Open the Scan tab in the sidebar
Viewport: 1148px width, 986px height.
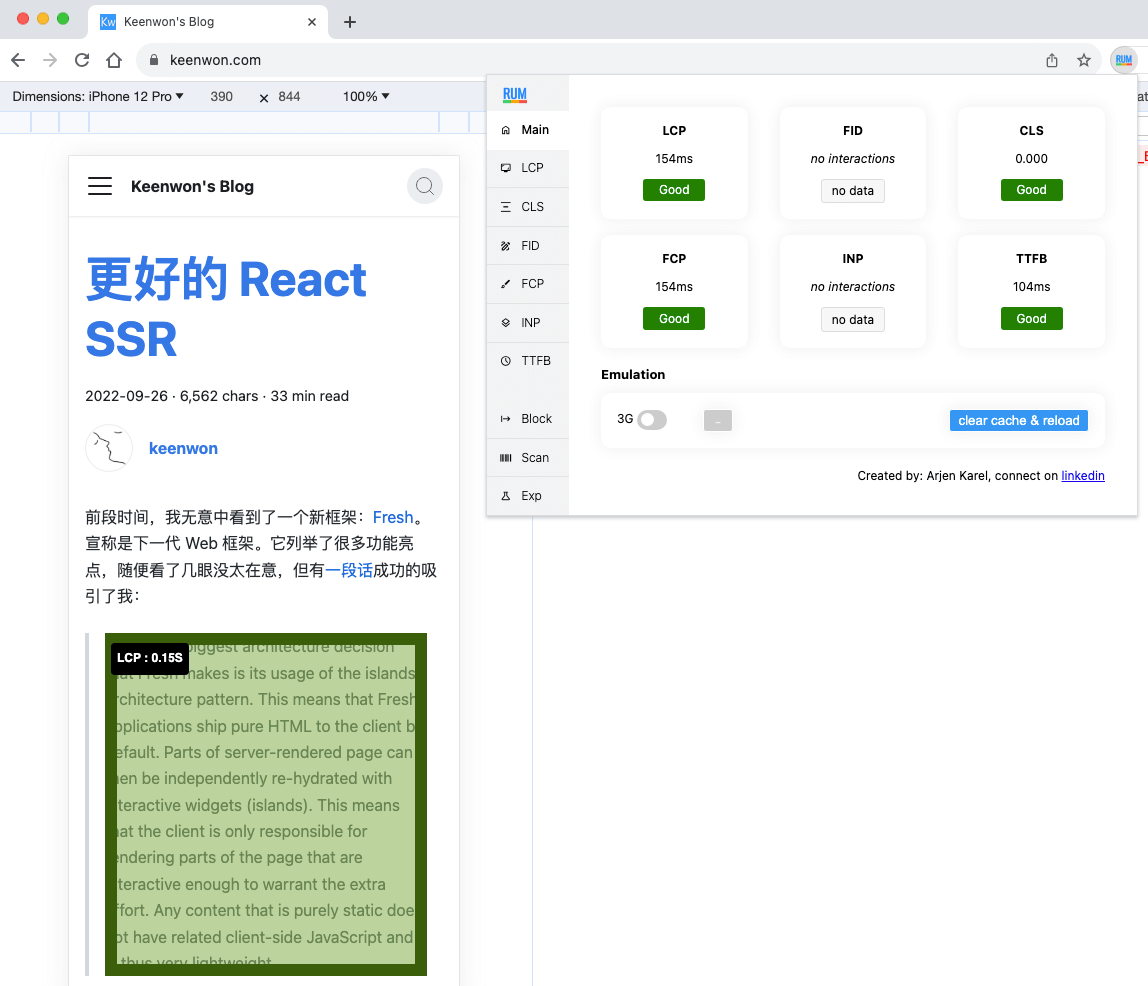528,458
